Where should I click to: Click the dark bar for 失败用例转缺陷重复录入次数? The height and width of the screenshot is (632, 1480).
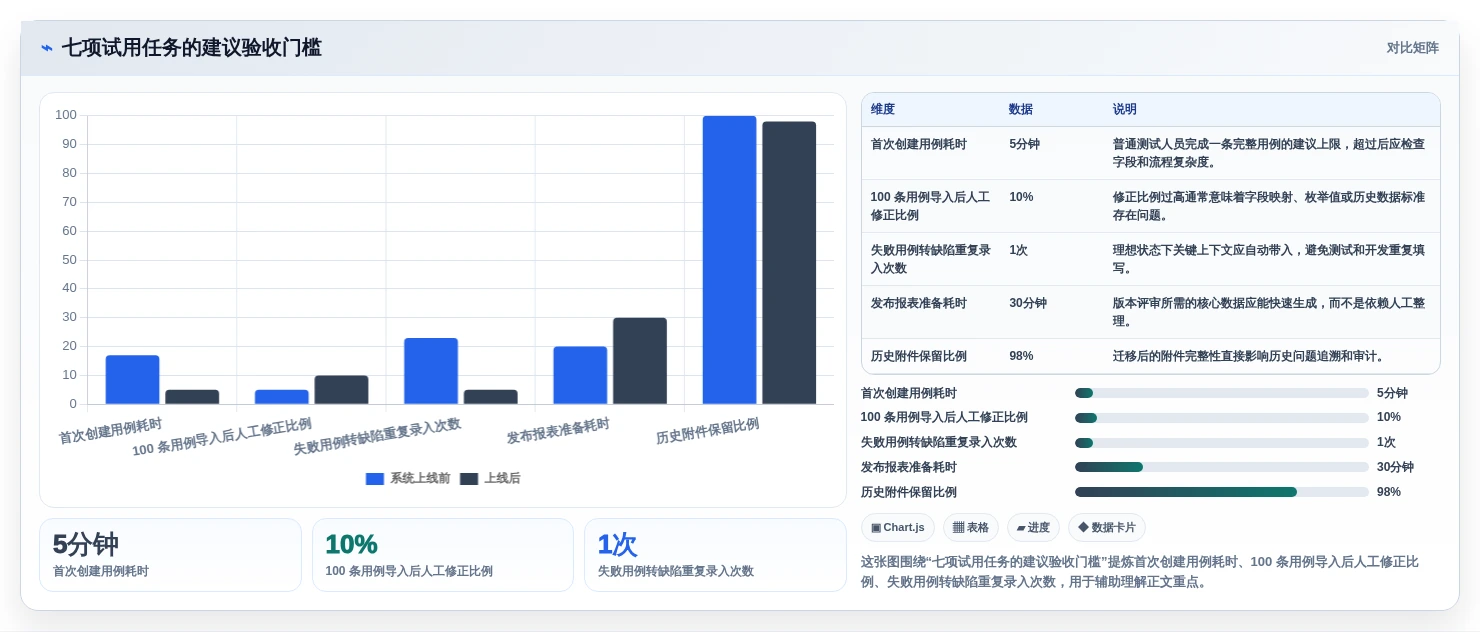pyautogui.click(x=491, y=397)
